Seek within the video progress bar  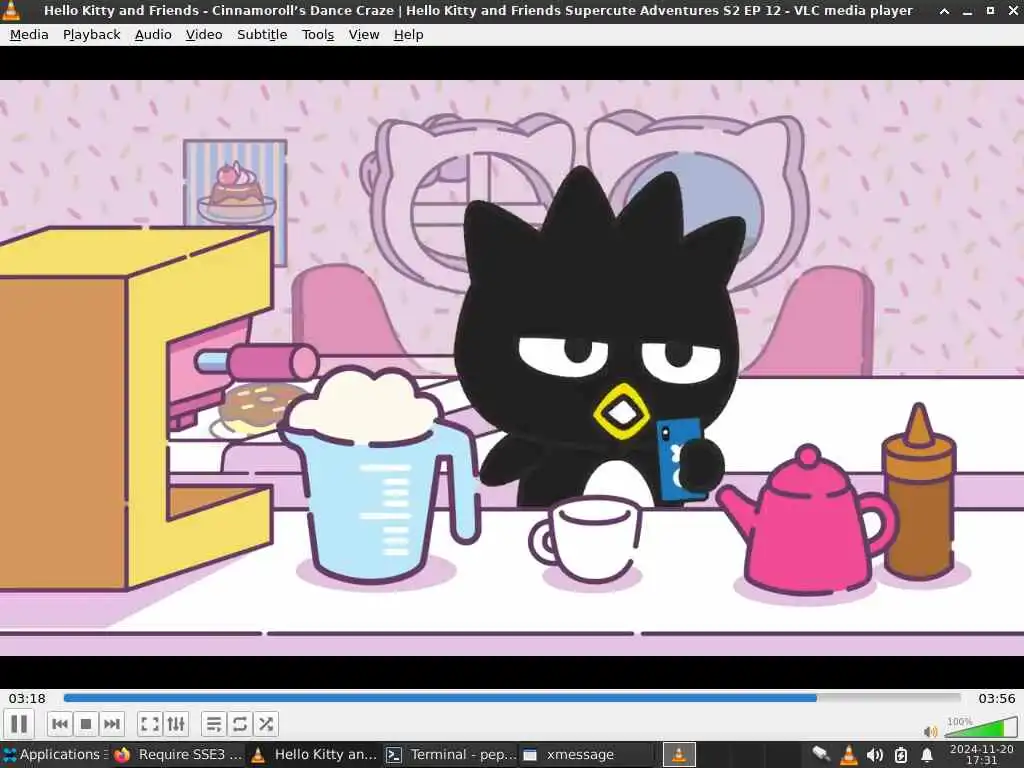pos(512,697)
